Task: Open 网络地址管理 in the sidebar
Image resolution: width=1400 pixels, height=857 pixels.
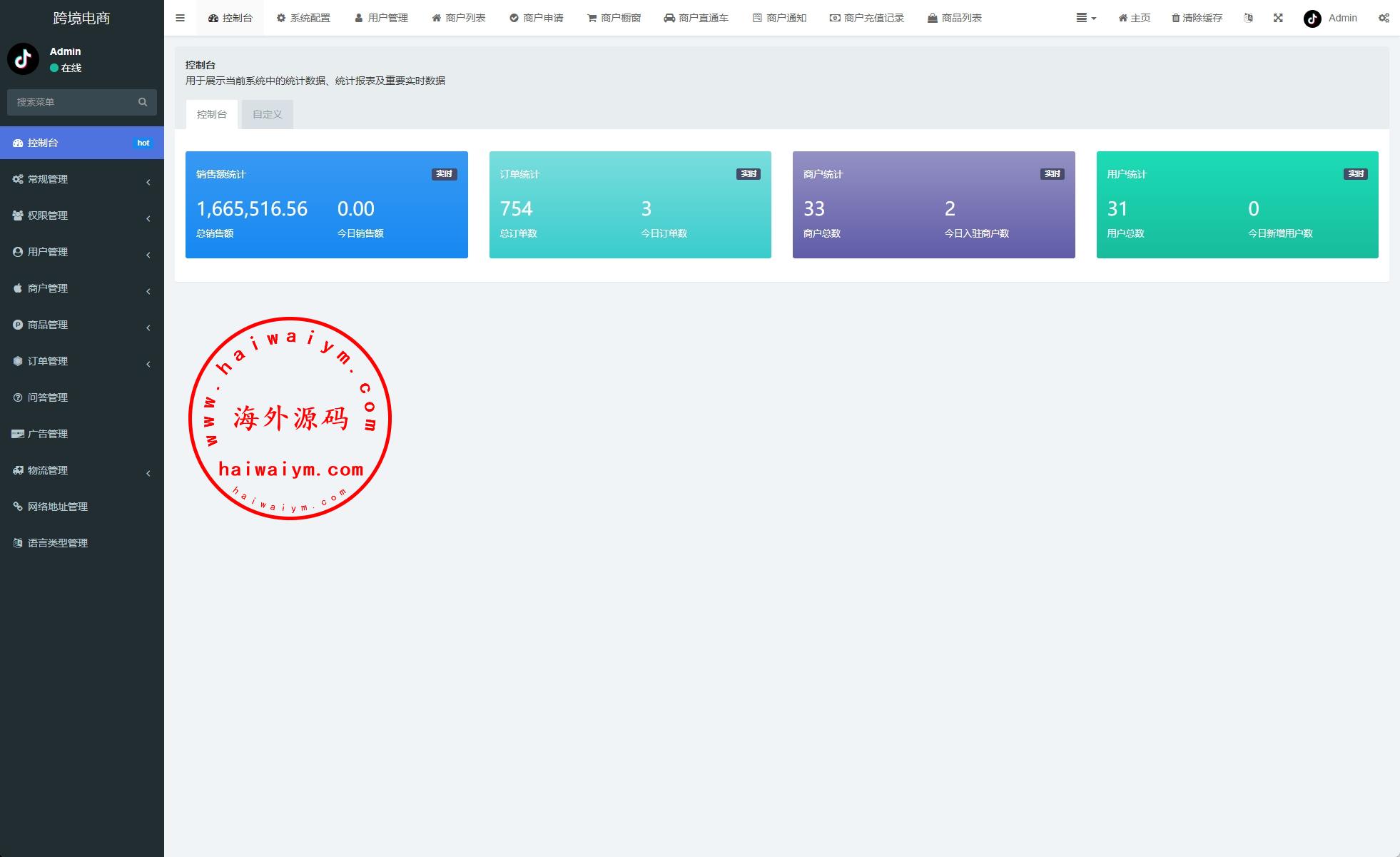Action: pyautogui.click(x=57, y=507)
